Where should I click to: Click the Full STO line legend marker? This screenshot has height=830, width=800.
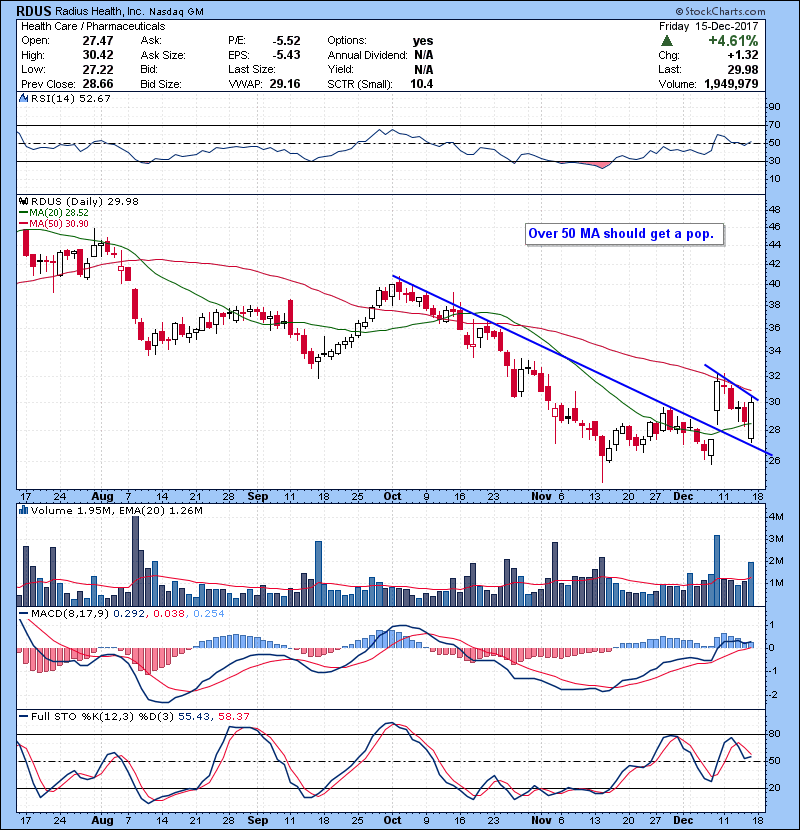[x=23, y=716]
